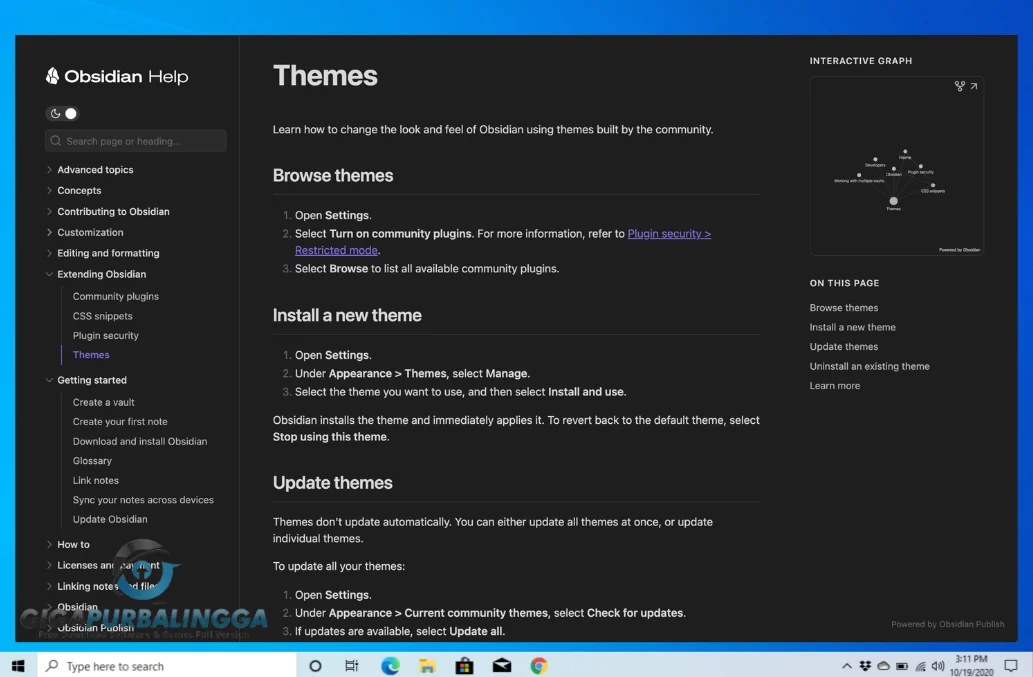Jump to Uninstall an existing theme section

[870, 366]
